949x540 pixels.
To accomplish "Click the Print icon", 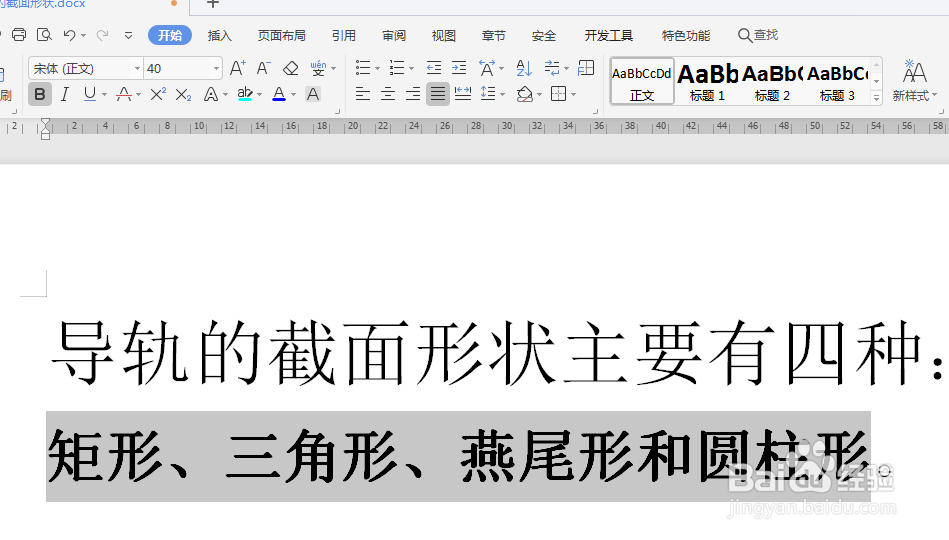I will (x=19, y=35).
